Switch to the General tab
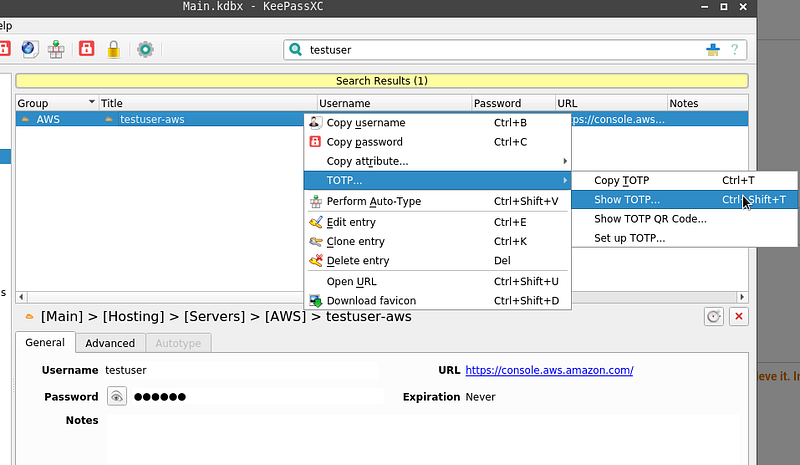The width and height of the screenshot is (800, 465). click(45, 342)
